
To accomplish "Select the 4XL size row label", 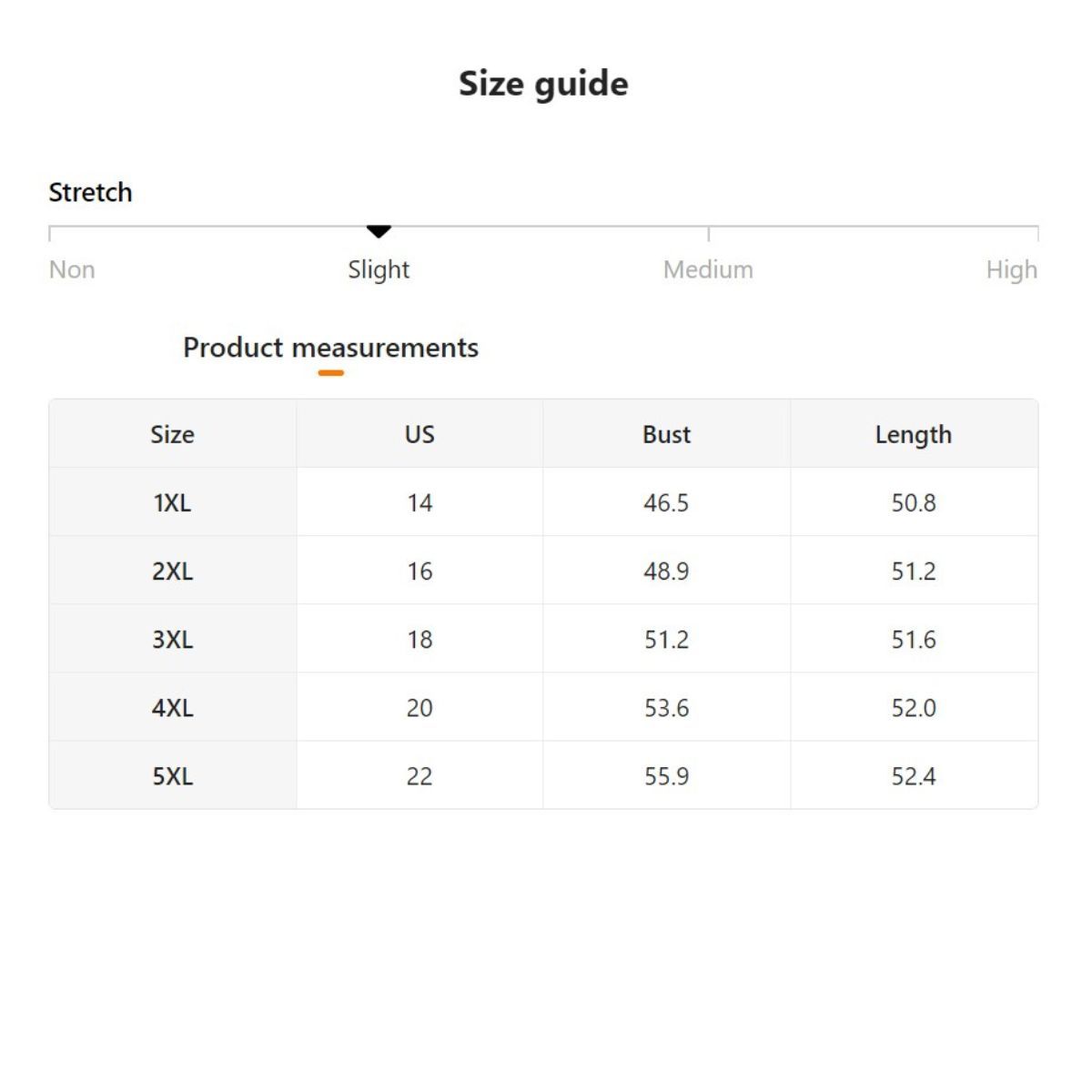I will (x=172, y=707).
